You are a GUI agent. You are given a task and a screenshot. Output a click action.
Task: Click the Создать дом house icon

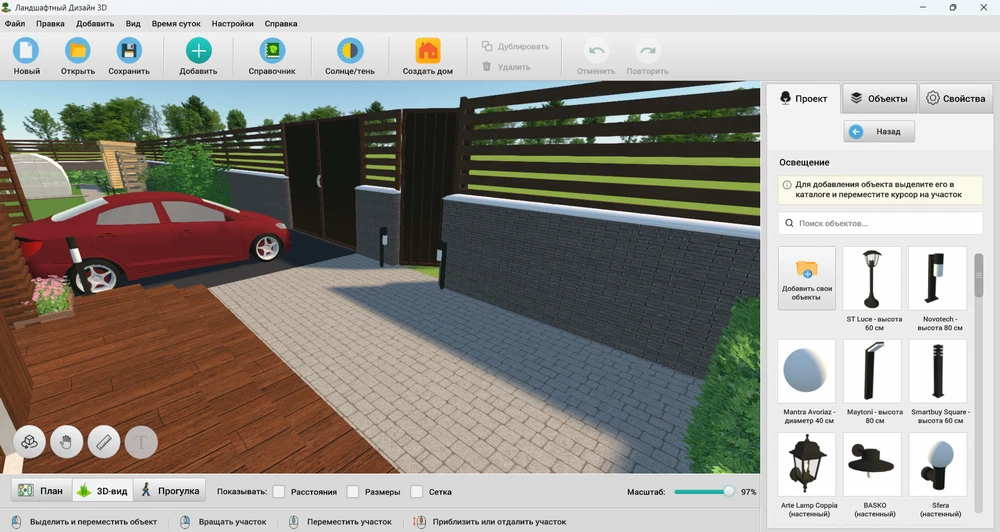point(428,51)
